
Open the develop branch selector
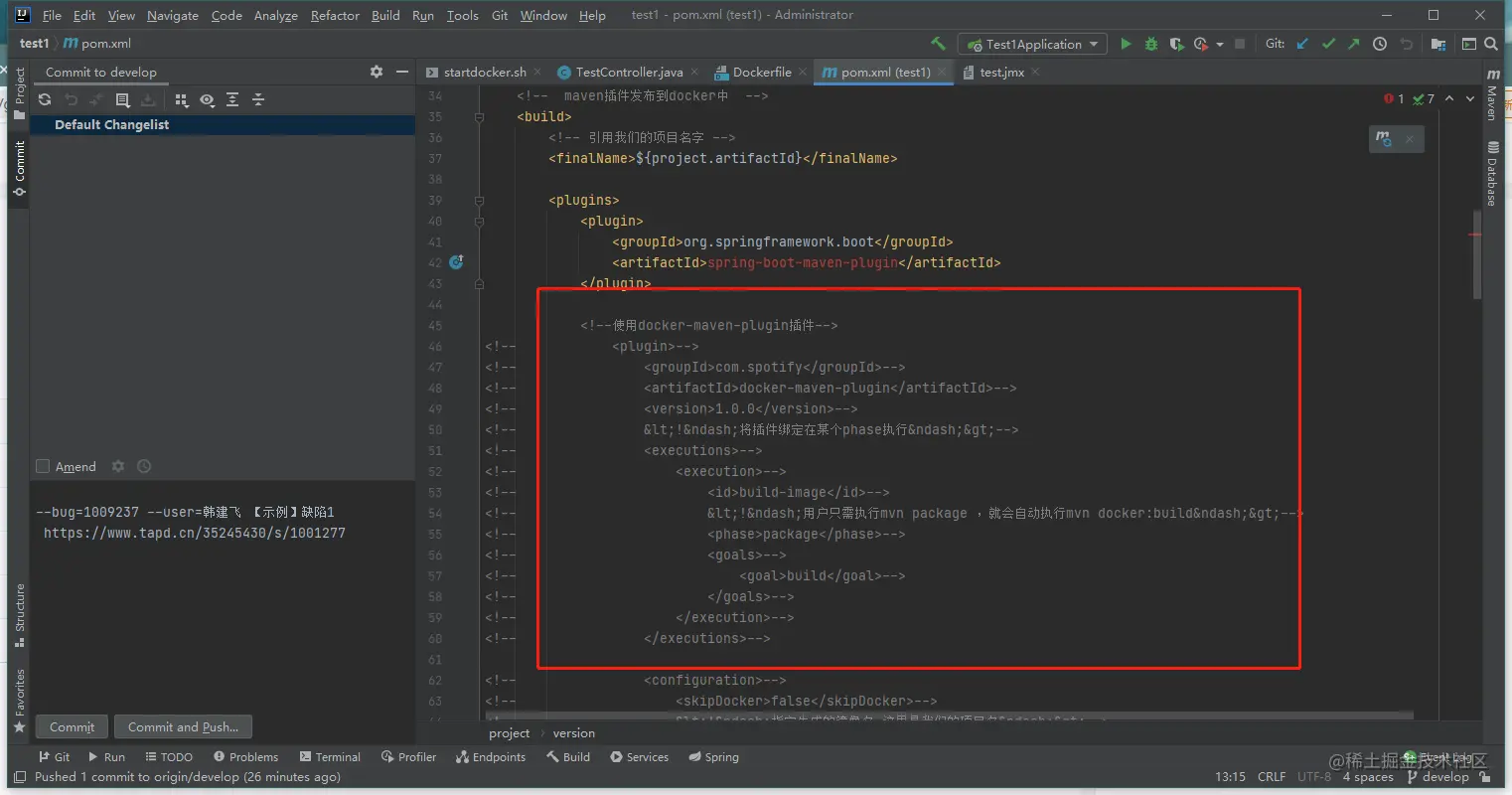click(1437, 777)
